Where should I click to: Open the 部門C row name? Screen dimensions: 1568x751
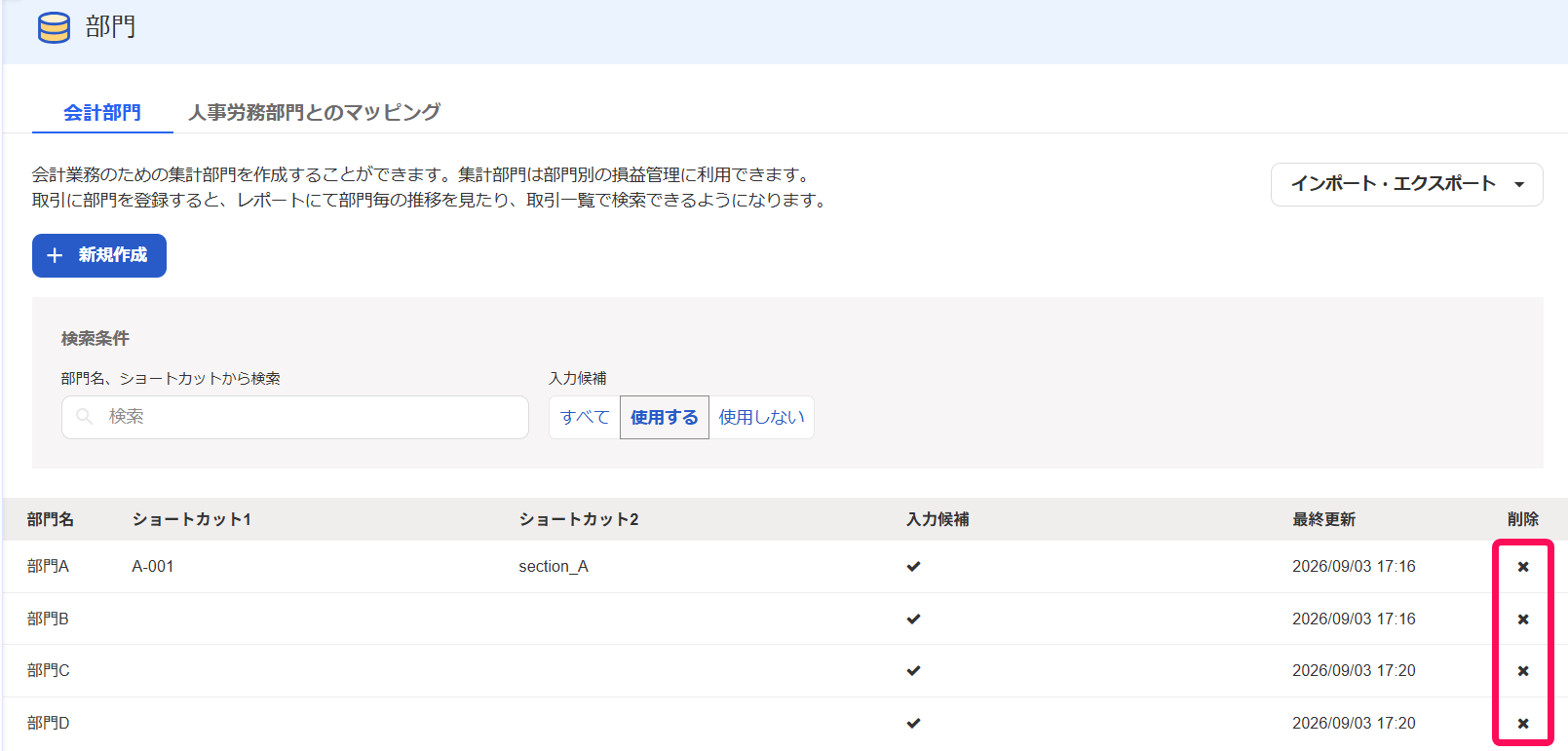click(49, 671)
